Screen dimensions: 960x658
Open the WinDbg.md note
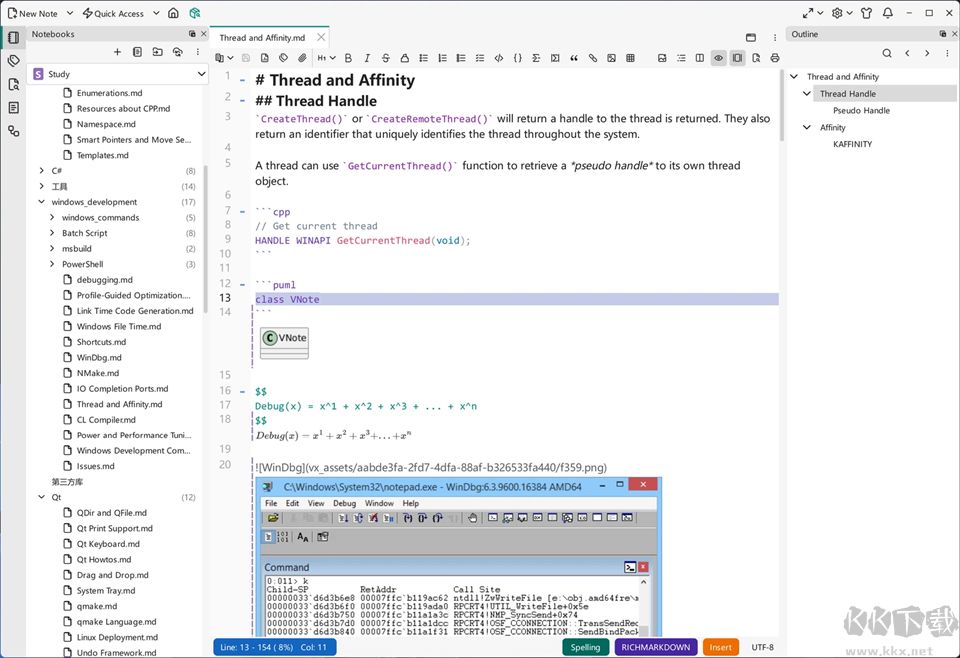coord(99,357)
